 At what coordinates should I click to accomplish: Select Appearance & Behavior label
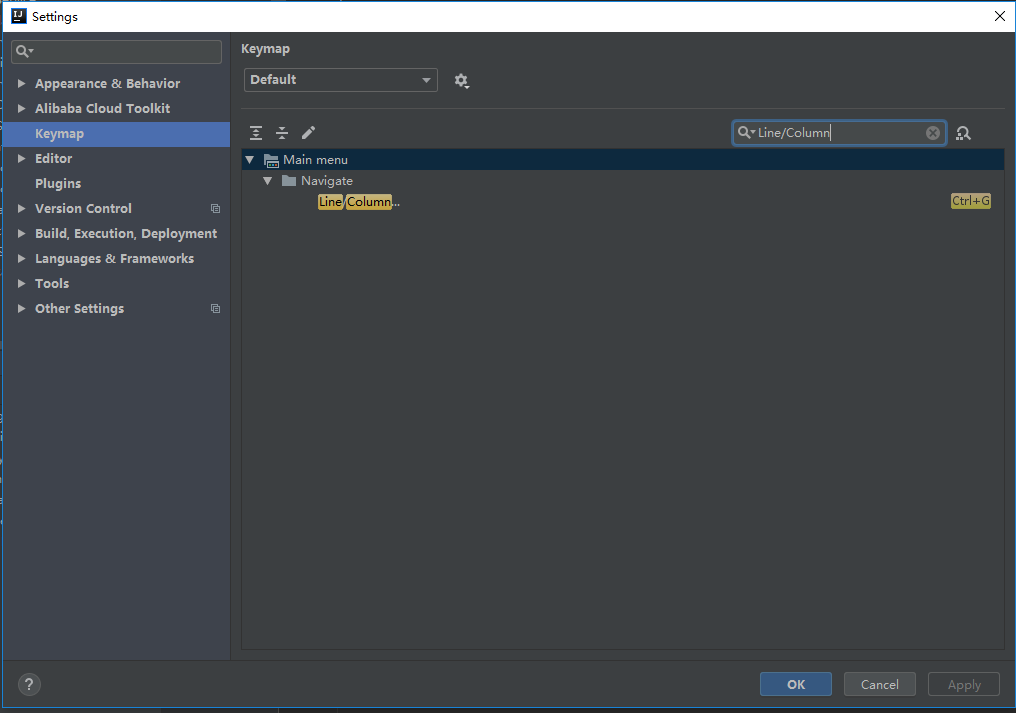(x=108, y=84)
